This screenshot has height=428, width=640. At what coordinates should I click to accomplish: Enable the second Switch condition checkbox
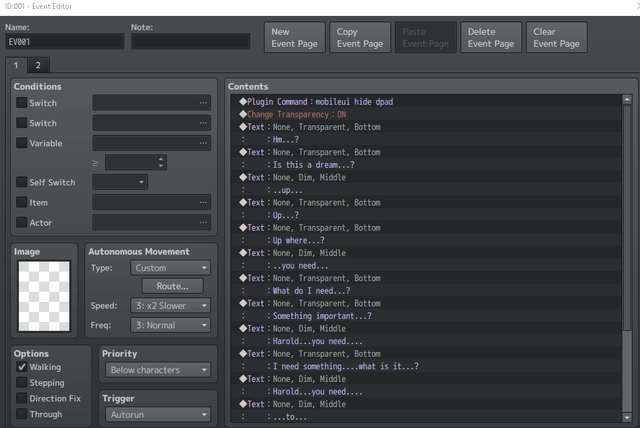[x=21, y=122]
